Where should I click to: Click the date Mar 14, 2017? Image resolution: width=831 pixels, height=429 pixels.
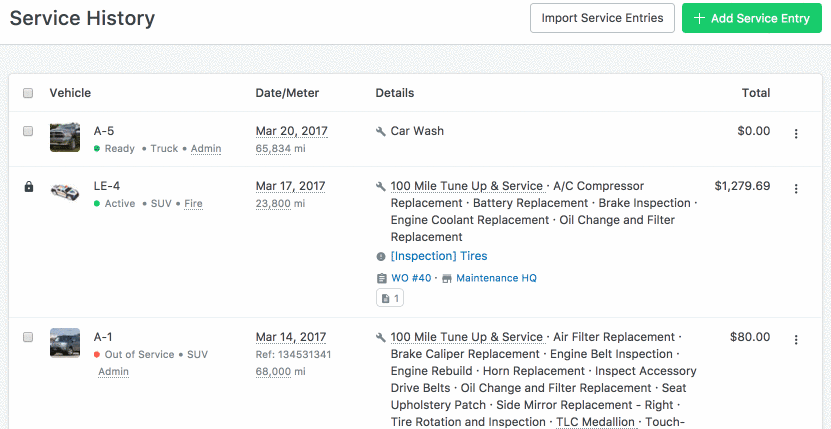click(x=291, y=337)
